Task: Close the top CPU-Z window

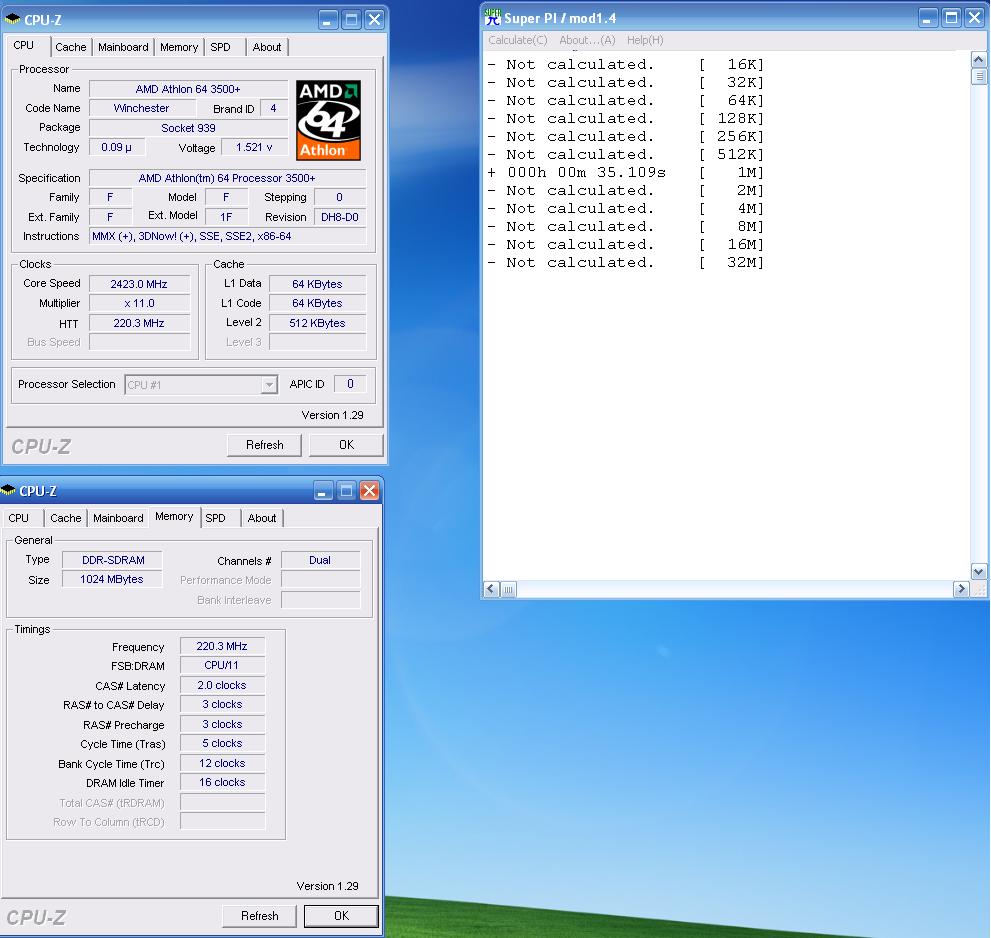Action: click(375, 20)
